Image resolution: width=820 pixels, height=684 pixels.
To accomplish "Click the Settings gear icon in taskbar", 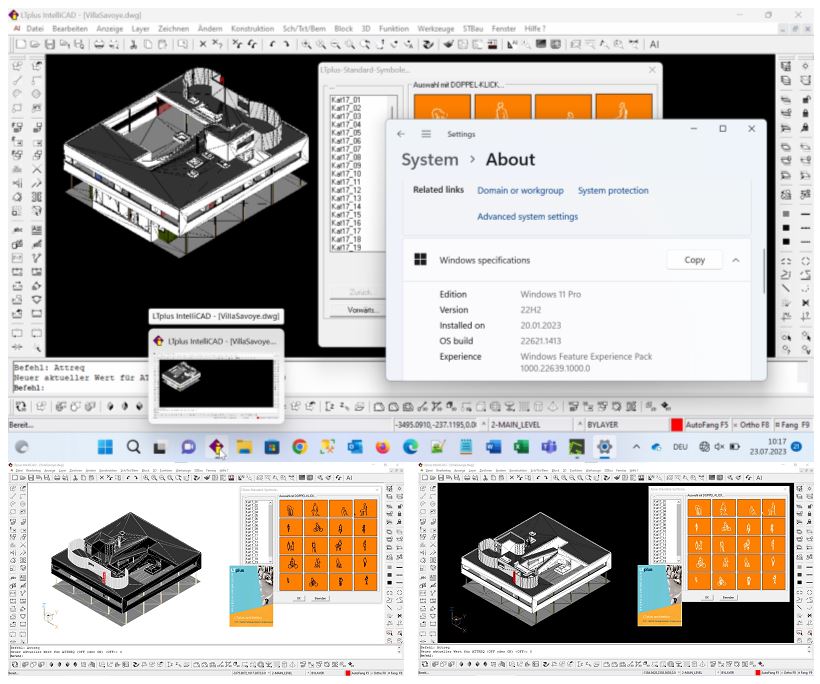I will 604,447.
